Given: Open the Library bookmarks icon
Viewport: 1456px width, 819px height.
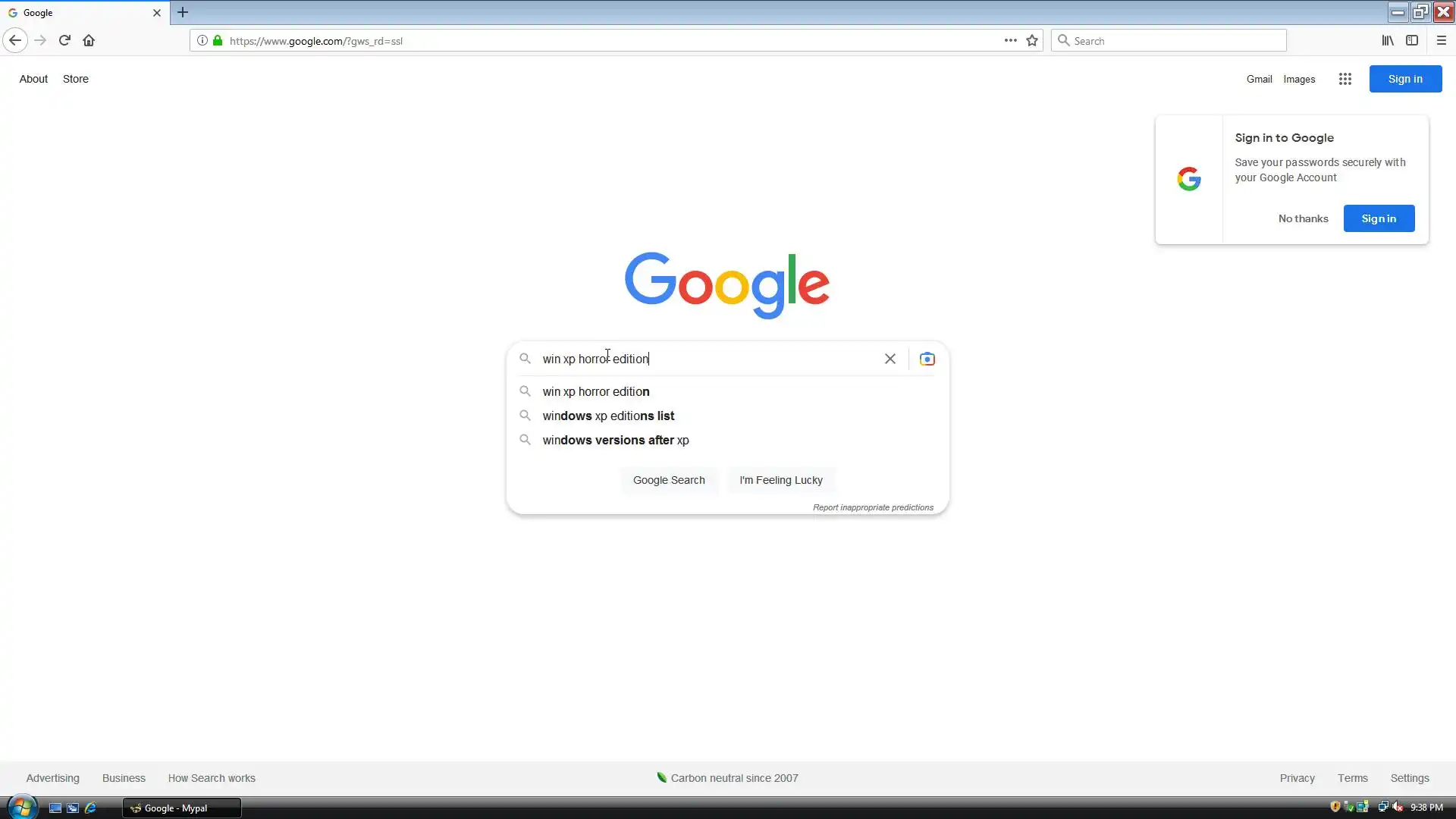Looking at the screenshot, I should pyautogui.click(x=1387, y=40).
